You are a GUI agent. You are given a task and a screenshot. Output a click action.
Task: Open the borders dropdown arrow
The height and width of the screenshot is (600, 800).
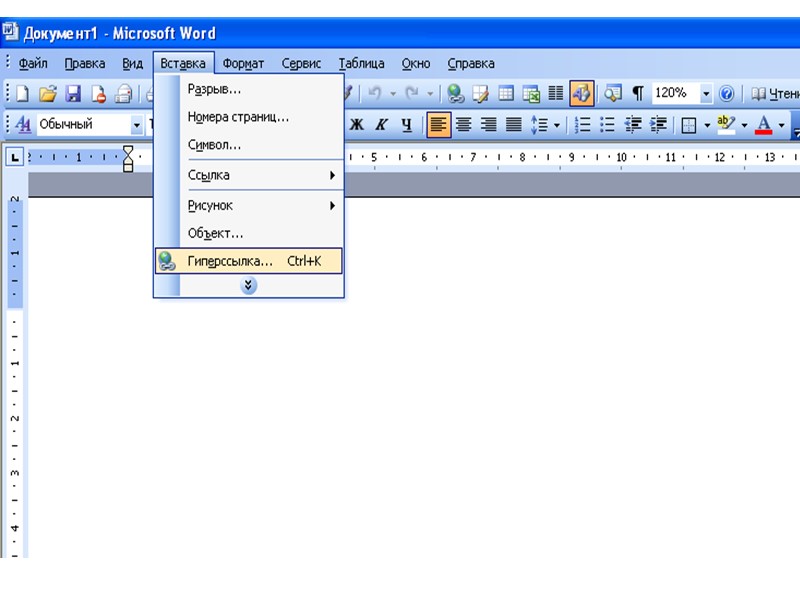707,125
